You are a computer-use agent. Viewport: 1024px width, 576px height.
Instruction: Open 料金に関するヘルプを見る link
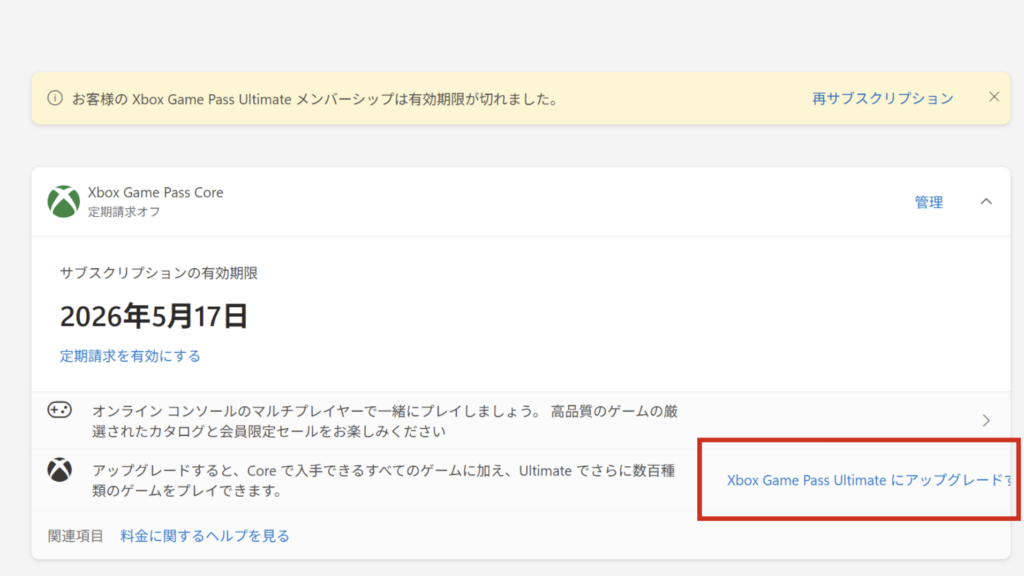coord(204,536)
